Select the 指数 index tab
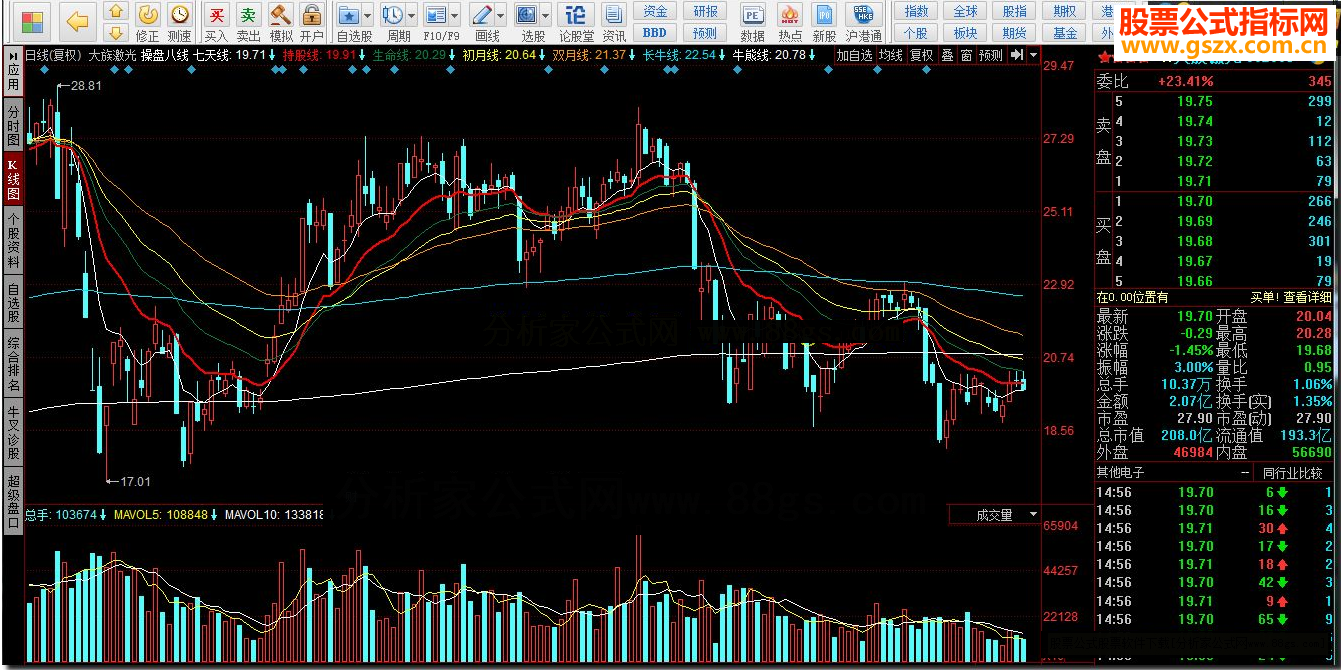The image size is (1341, 670). [916, 12]
